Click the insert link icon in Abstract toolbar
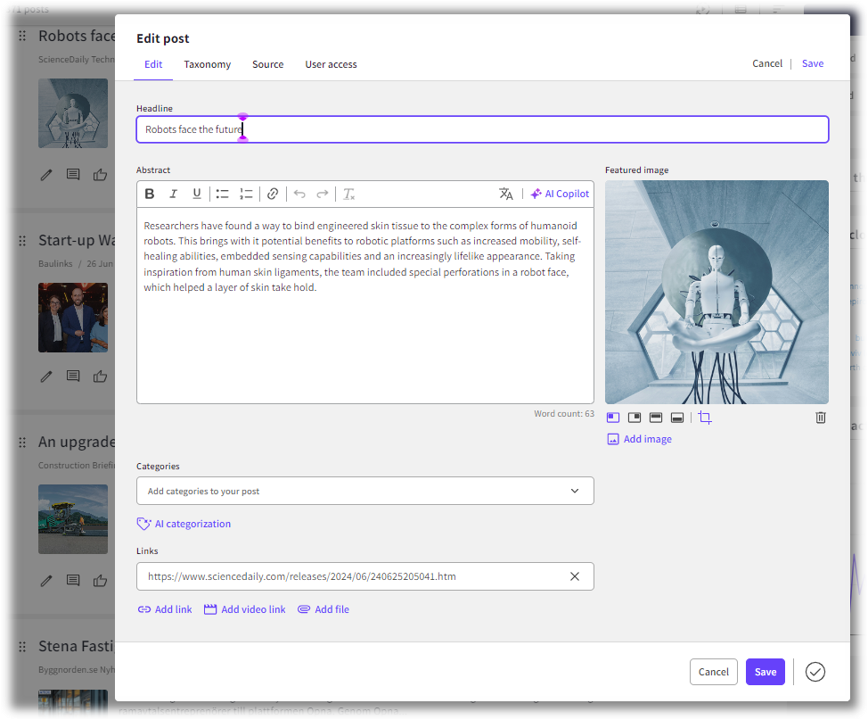This screenshot has width=868, height=720. click(272, 194)
